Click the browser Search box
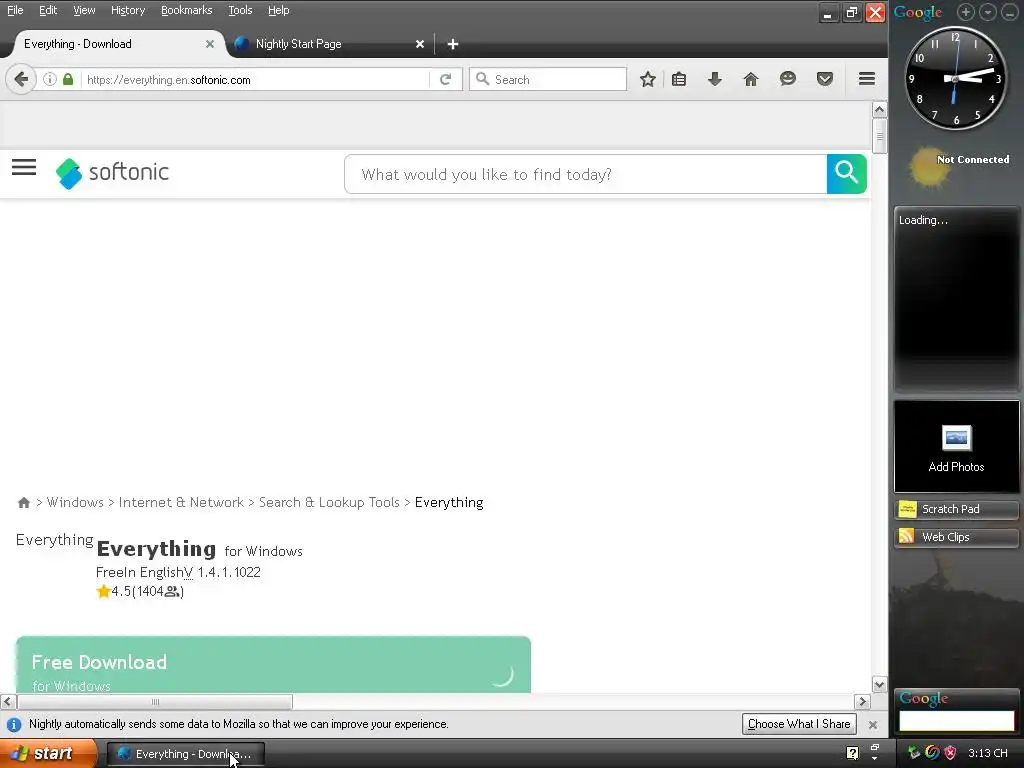The image size is (1024, 768). [x=549, y=80]
